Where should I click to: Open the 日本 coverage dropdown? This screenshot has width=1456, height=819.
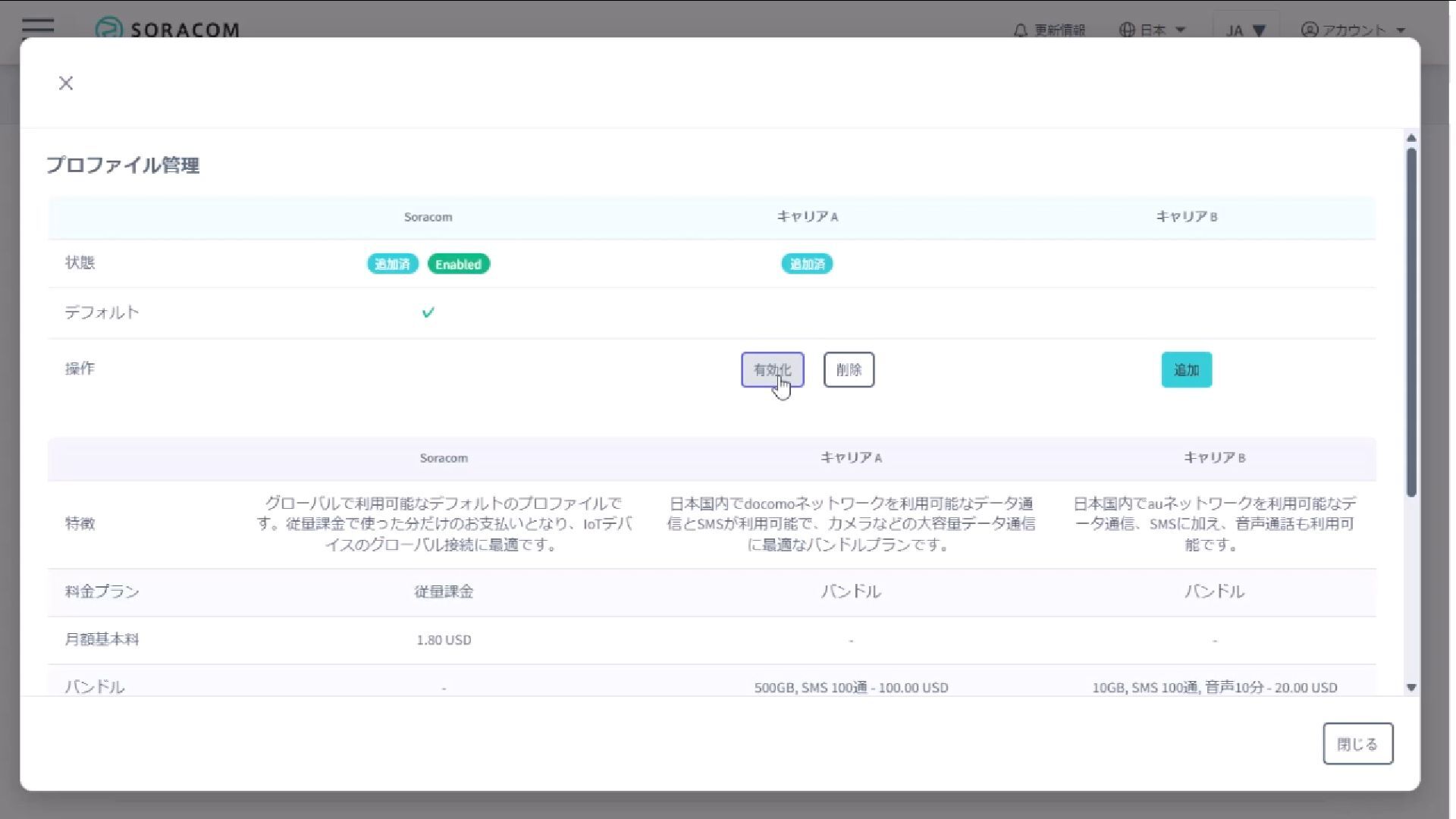[x=1152, y=30]
